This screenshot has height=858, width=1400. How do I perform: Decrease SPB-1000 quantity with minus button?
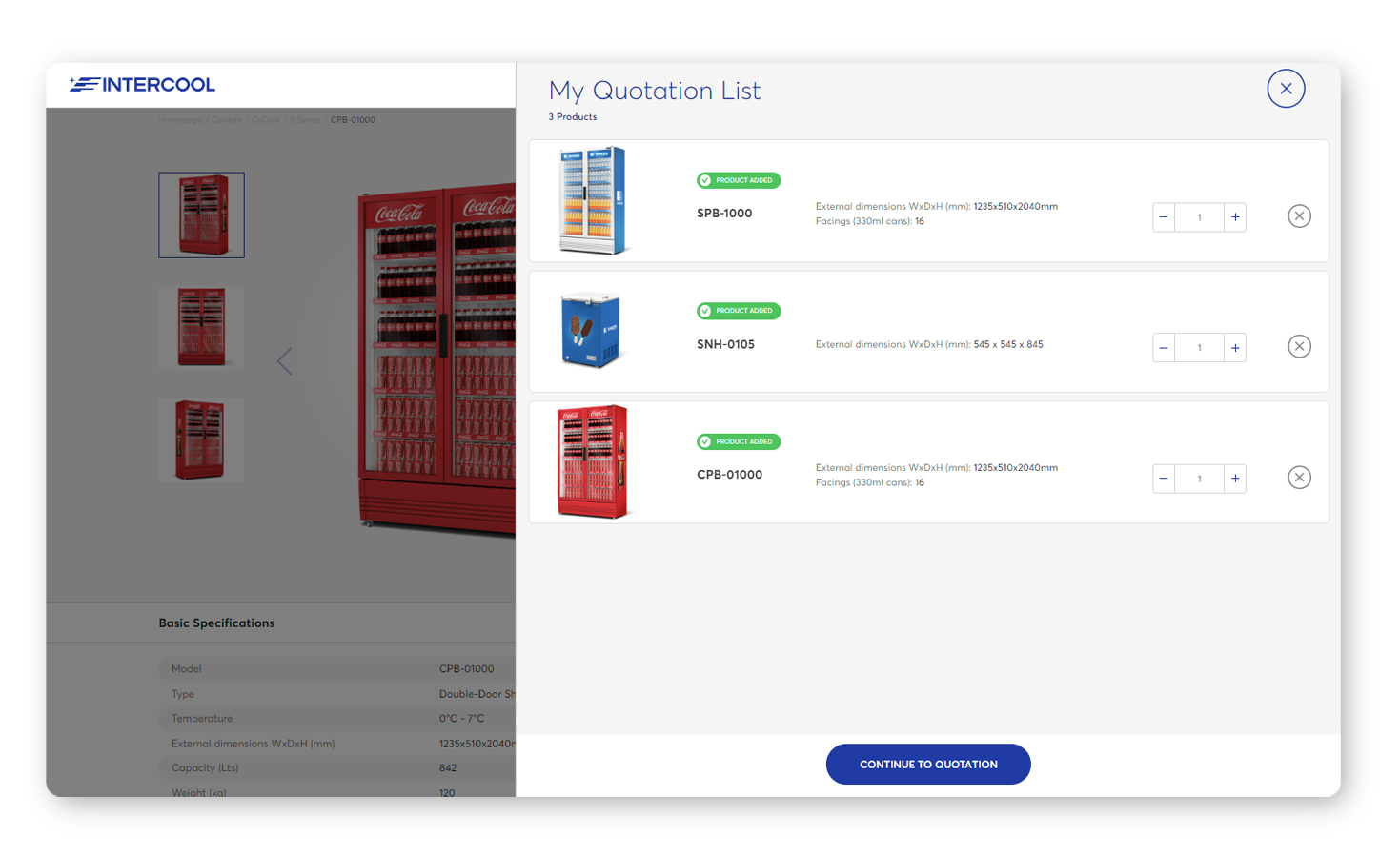pos(1164,217)
